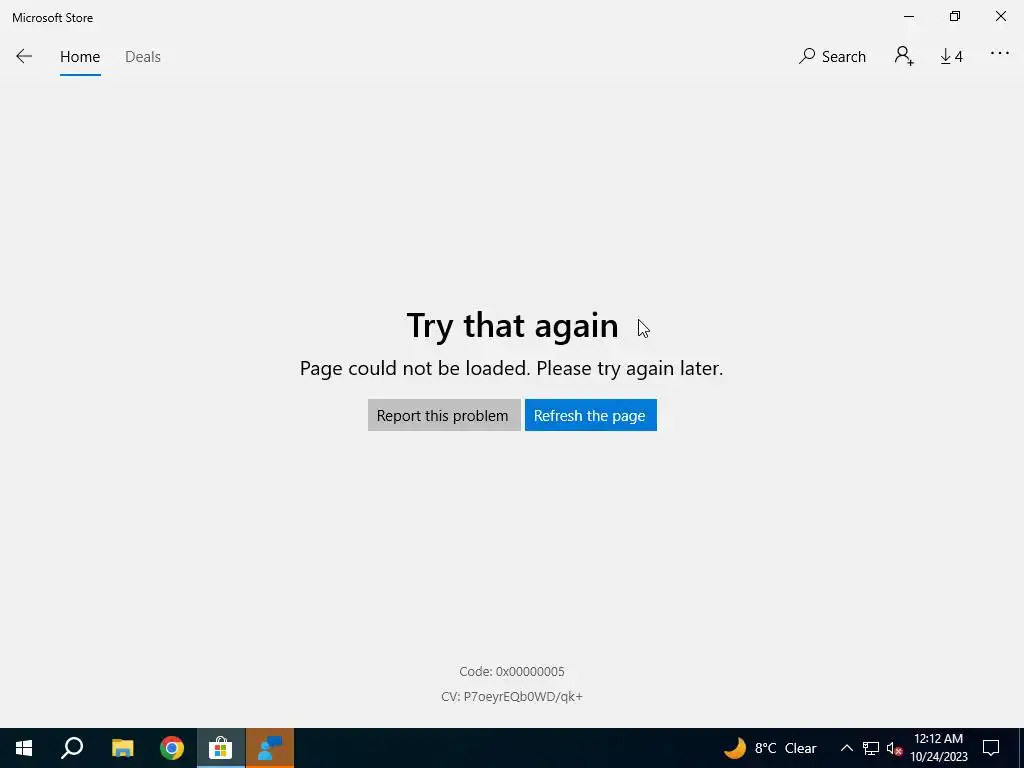Click the Try that again heading
This screenshot has width=1024, height=768.
[512, 325]
